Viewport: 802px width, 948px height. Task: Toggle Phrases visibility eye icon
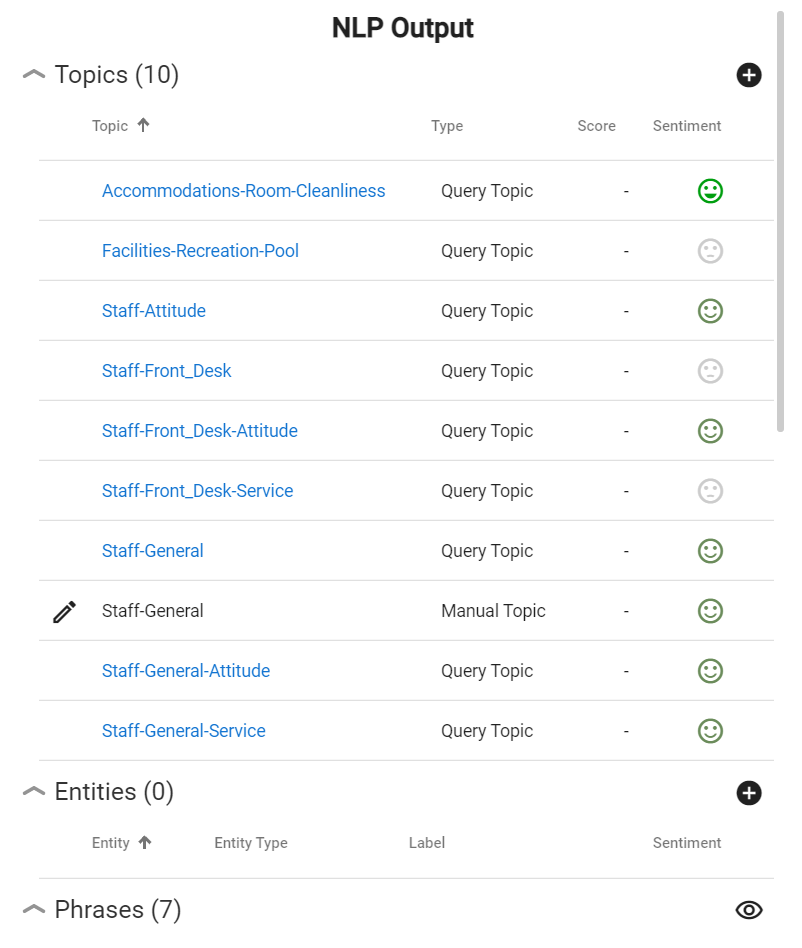pos(748,909)
